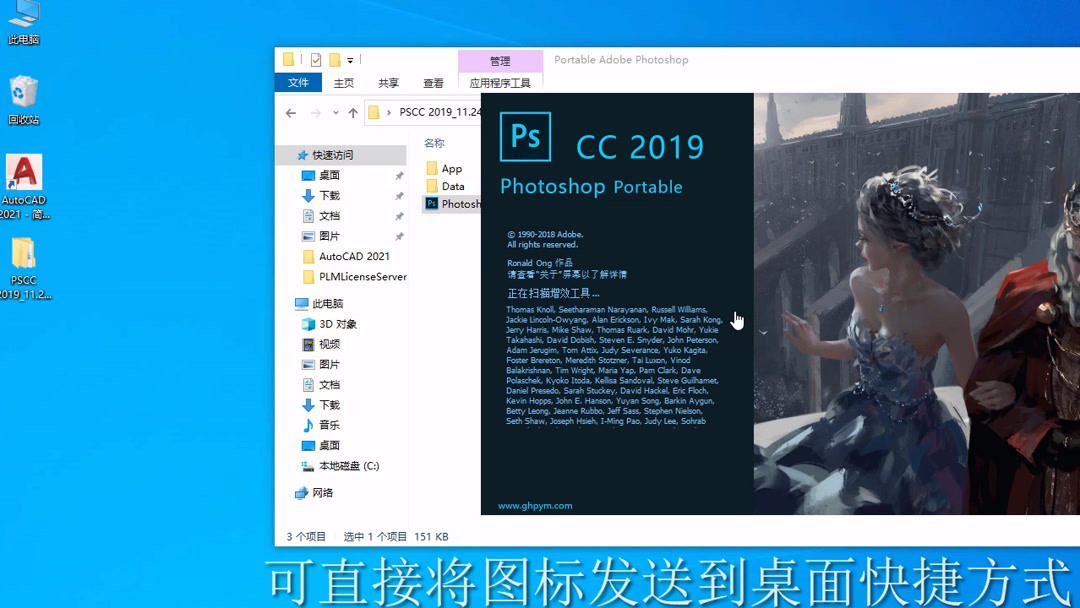The image size is (1080, 608).
Task: Select the Data folder in the file list
Action: point(450,185)
